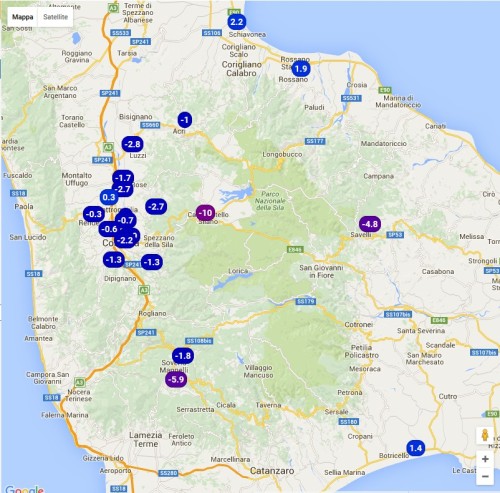Viewport: 500px width, 493px height.
Task: Click the purple -10 marker
Action: click(205, 213)
